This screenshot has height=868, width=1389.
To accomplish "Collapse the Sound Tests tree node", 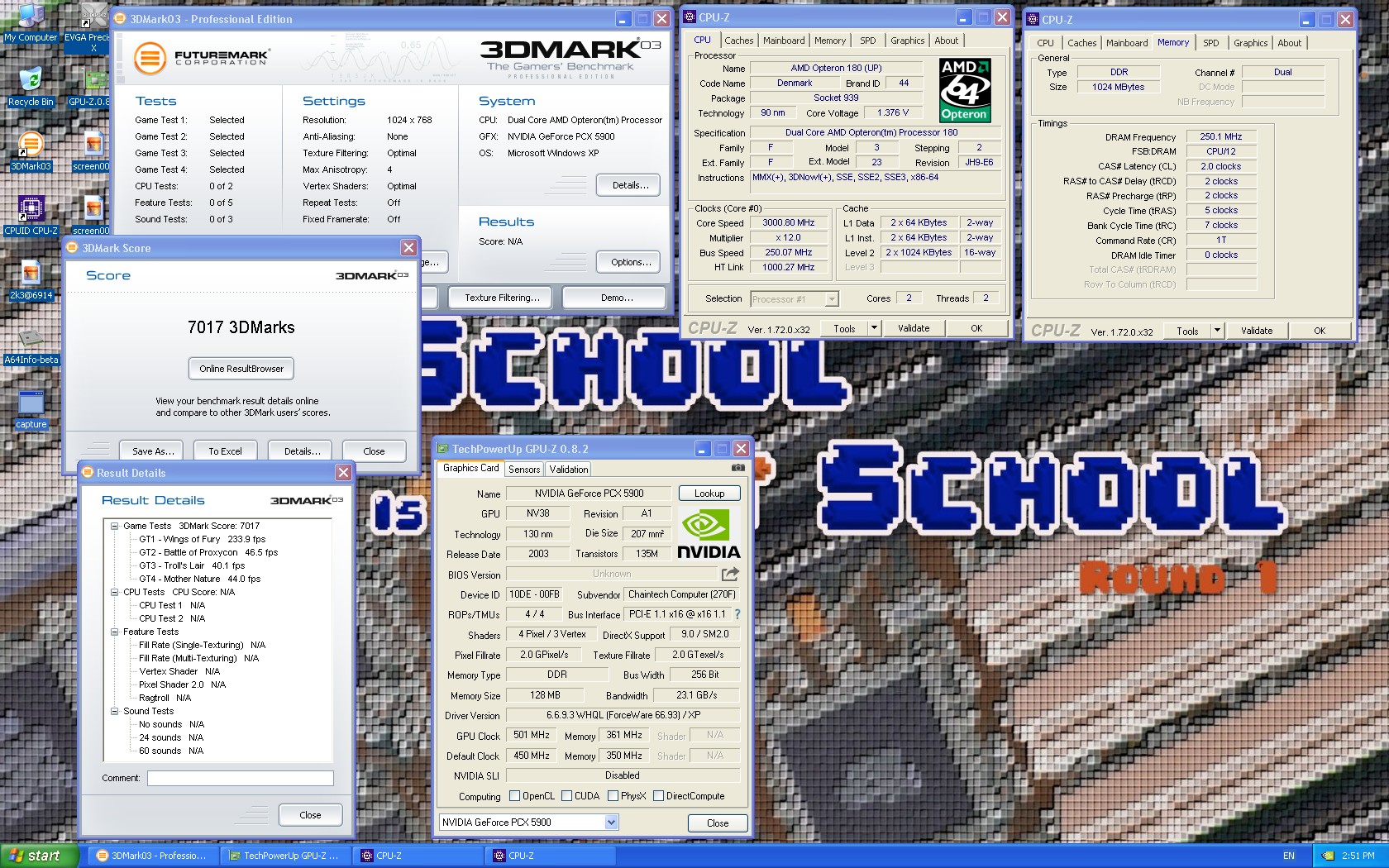I will tap(115, 711).
